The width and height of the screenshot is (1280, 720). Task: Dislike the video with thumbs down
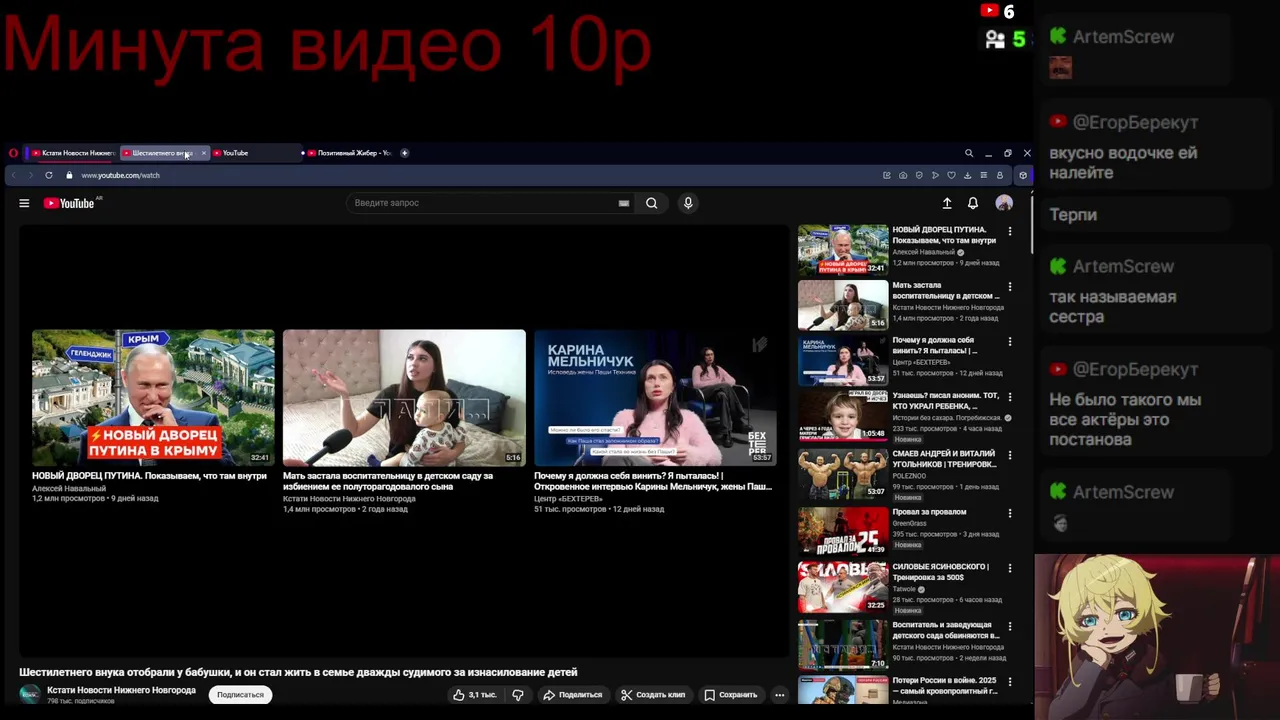tap(518, 695)
